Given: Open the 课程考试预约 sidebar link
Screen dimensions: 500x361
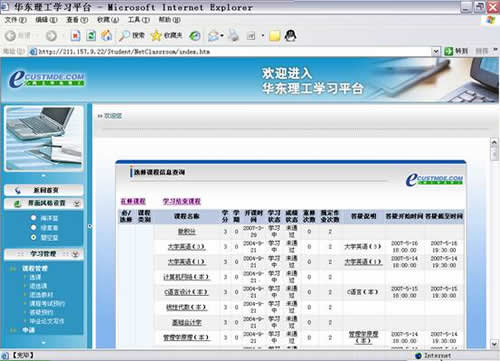Looking at the screenshot, I should click(x=47, y=303).
